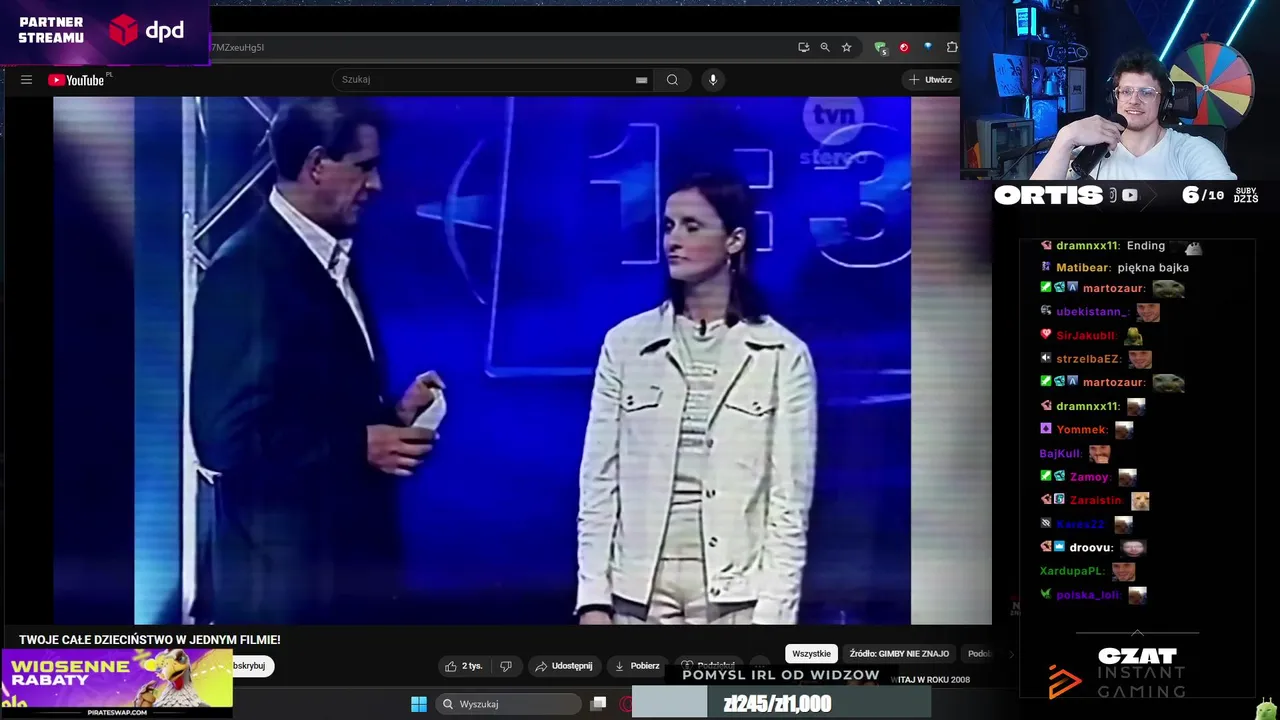Image resolution: width=1280 pixels, height=720 pixels.
Task: Click chat username SirJakubII
Action: tap(1086, 336)
